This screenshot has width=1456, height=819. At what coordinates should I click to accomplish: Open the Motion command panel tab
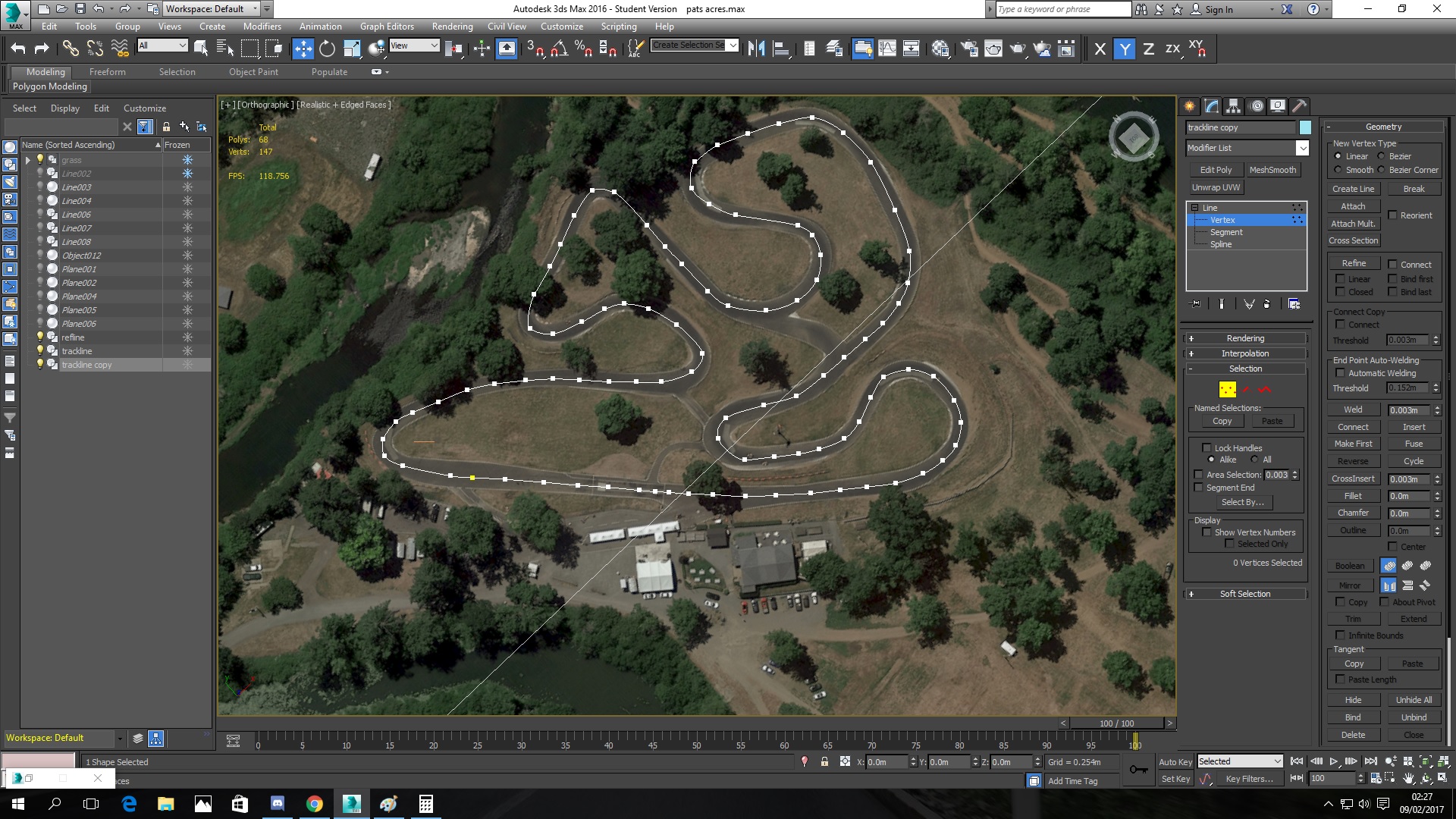click(x=1257, y=106)
